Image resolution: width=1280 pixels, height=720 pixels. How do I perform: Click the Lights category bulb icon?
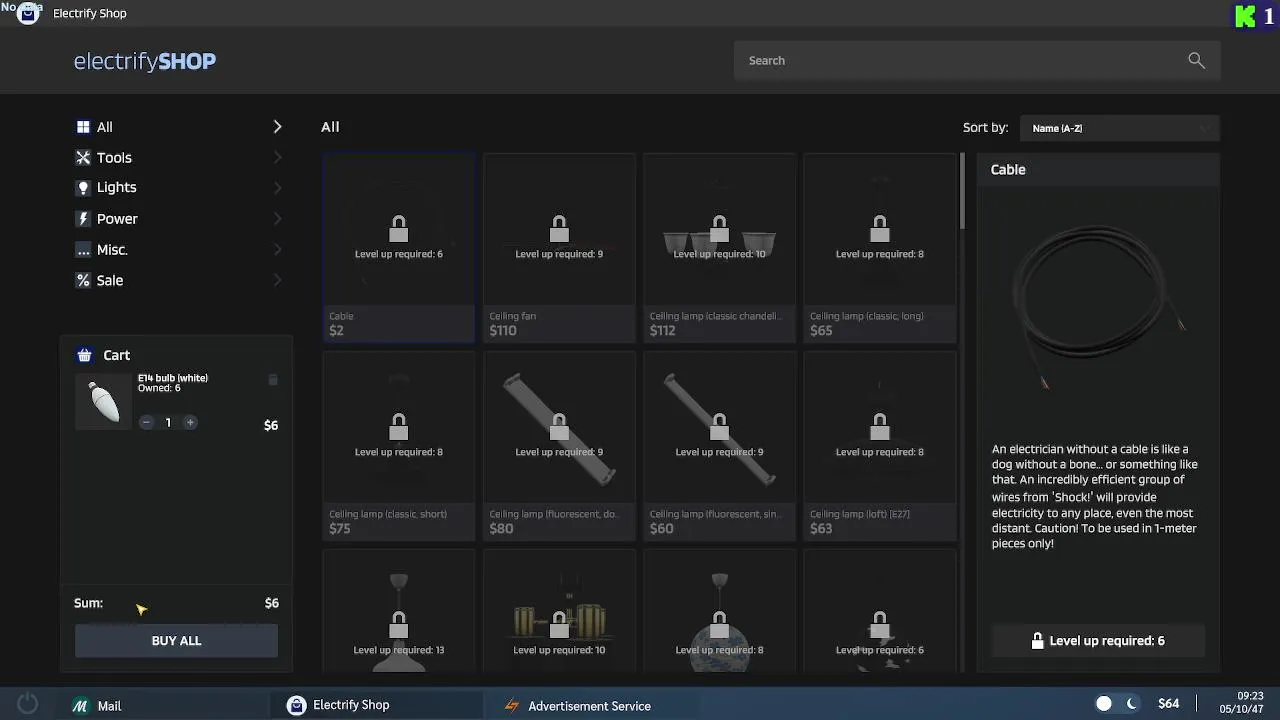point(83,187)
